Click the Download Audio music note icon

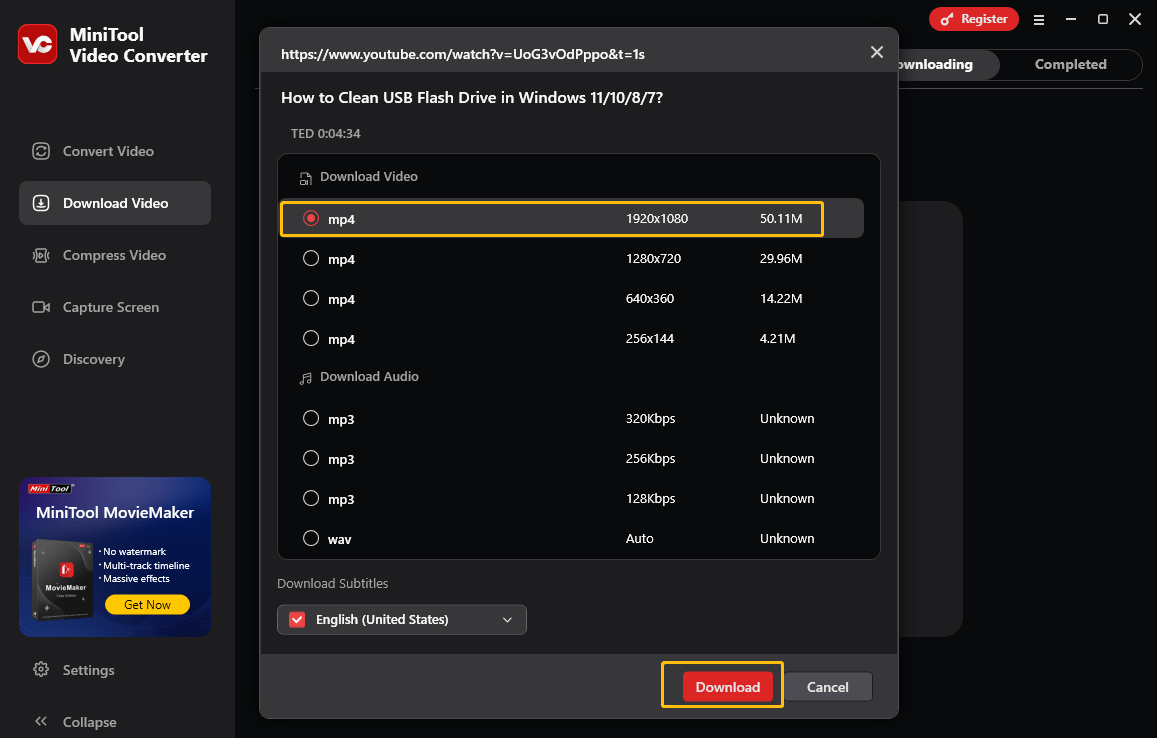click(x=305, y=378)
